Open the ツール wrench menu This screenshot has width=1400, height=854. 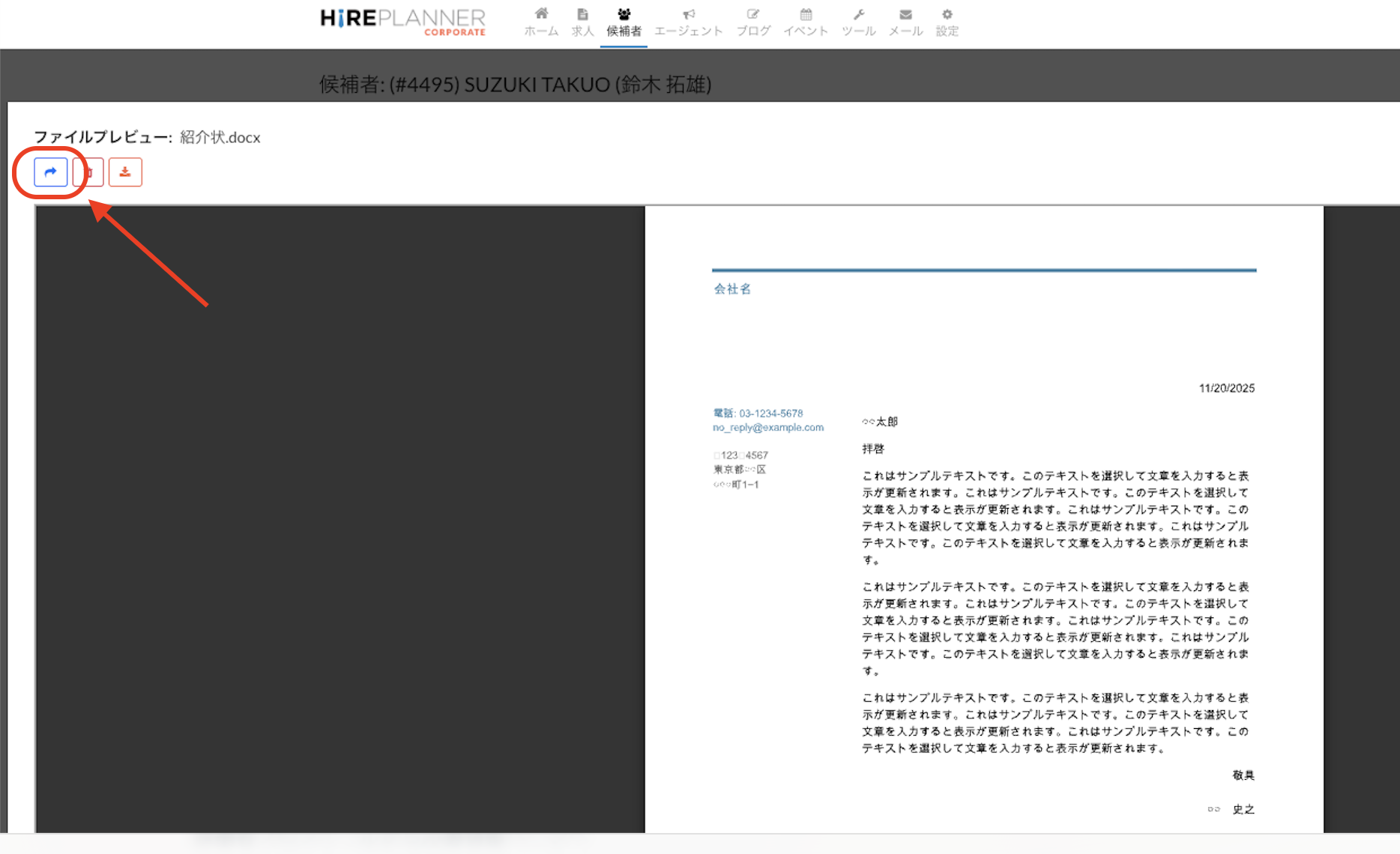858,22
